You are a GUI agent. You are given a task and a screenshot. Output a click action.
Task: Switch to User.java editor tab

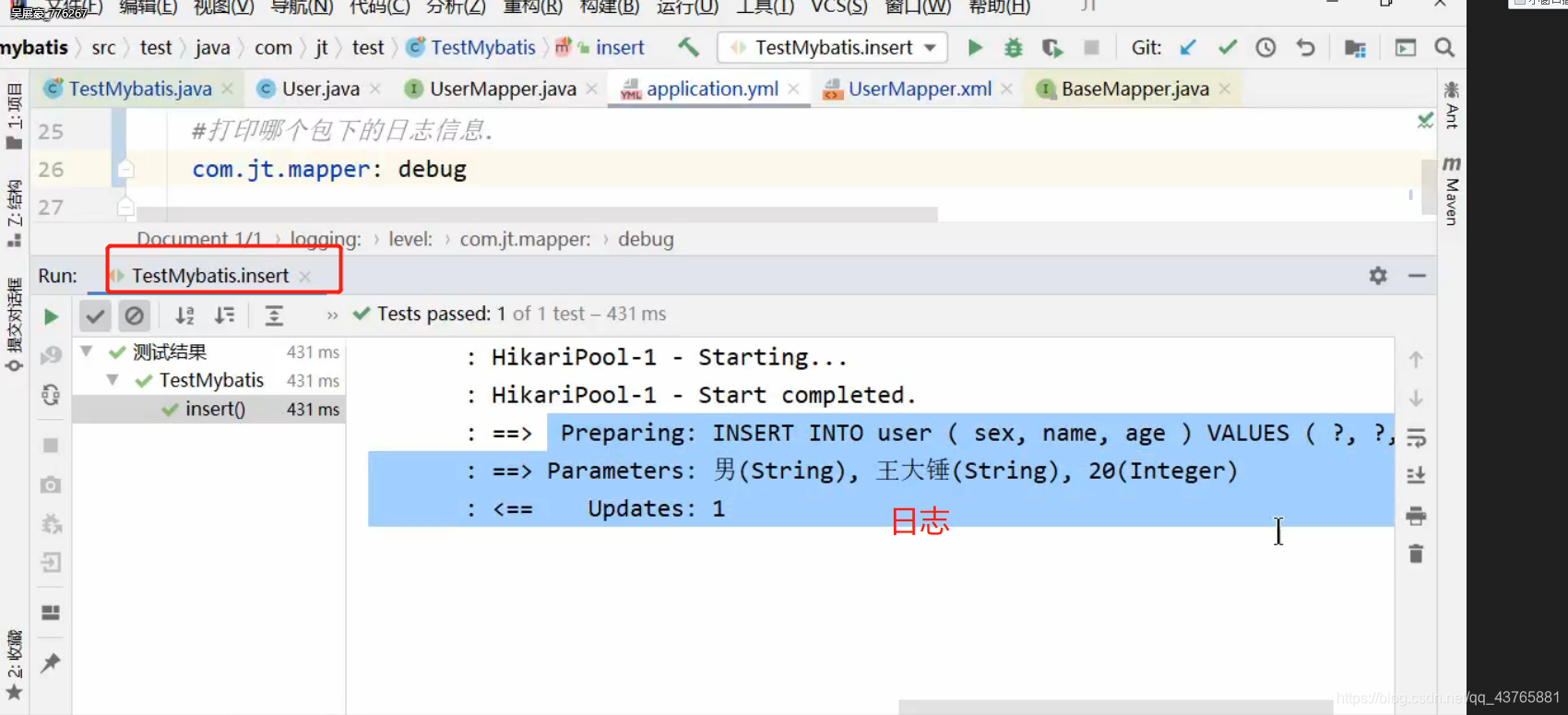[319, 89]
